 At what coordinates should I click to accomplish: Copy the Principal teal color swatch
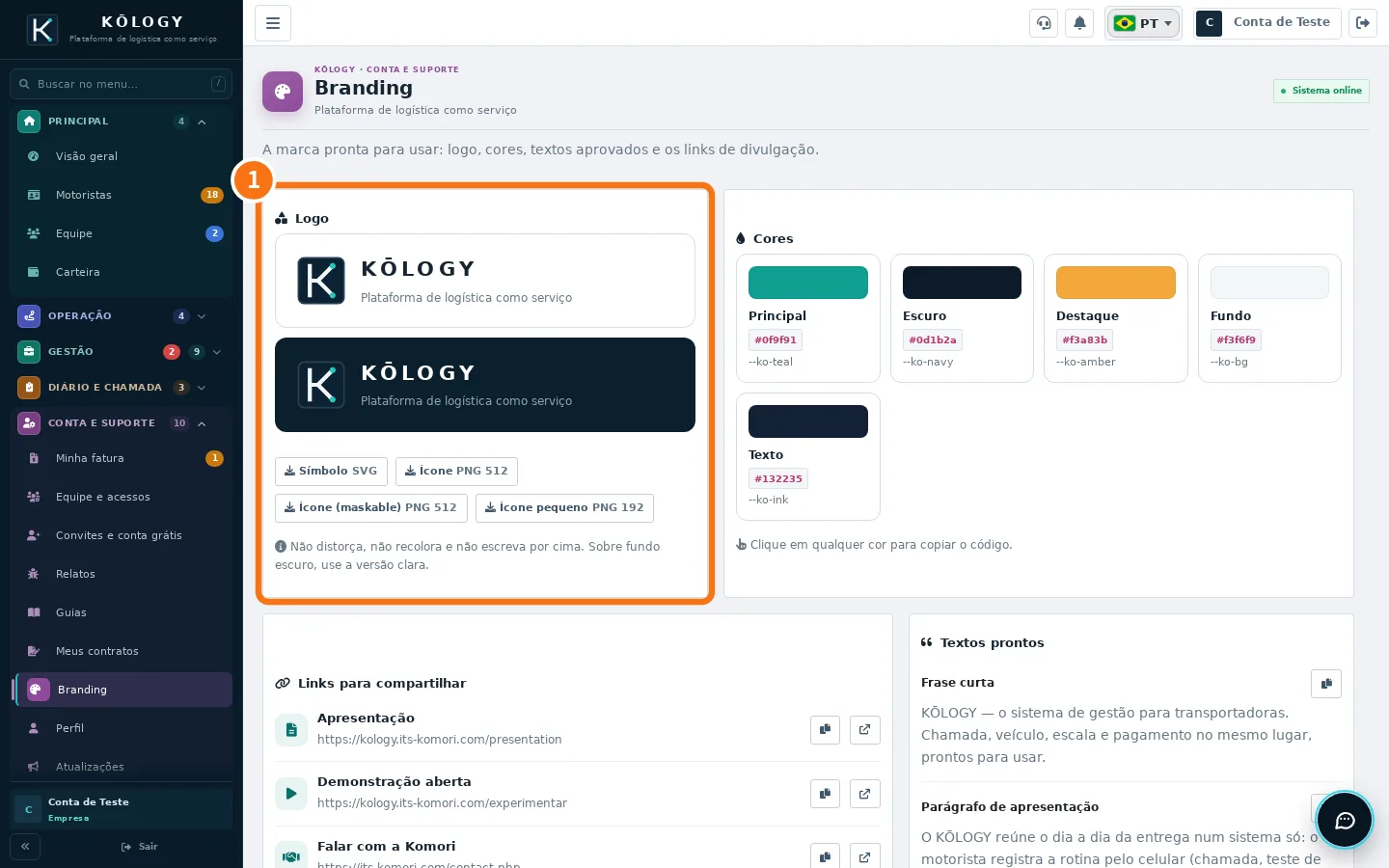(808, 318)
